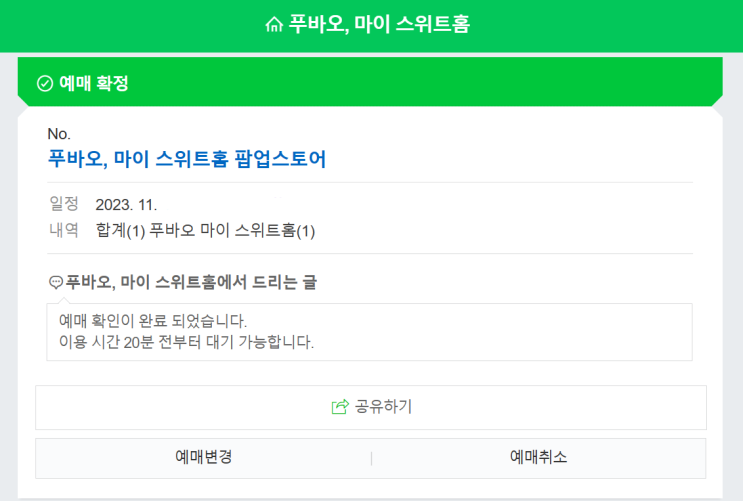Click the checkmark icon beside 예매 확정

point(44,84)
